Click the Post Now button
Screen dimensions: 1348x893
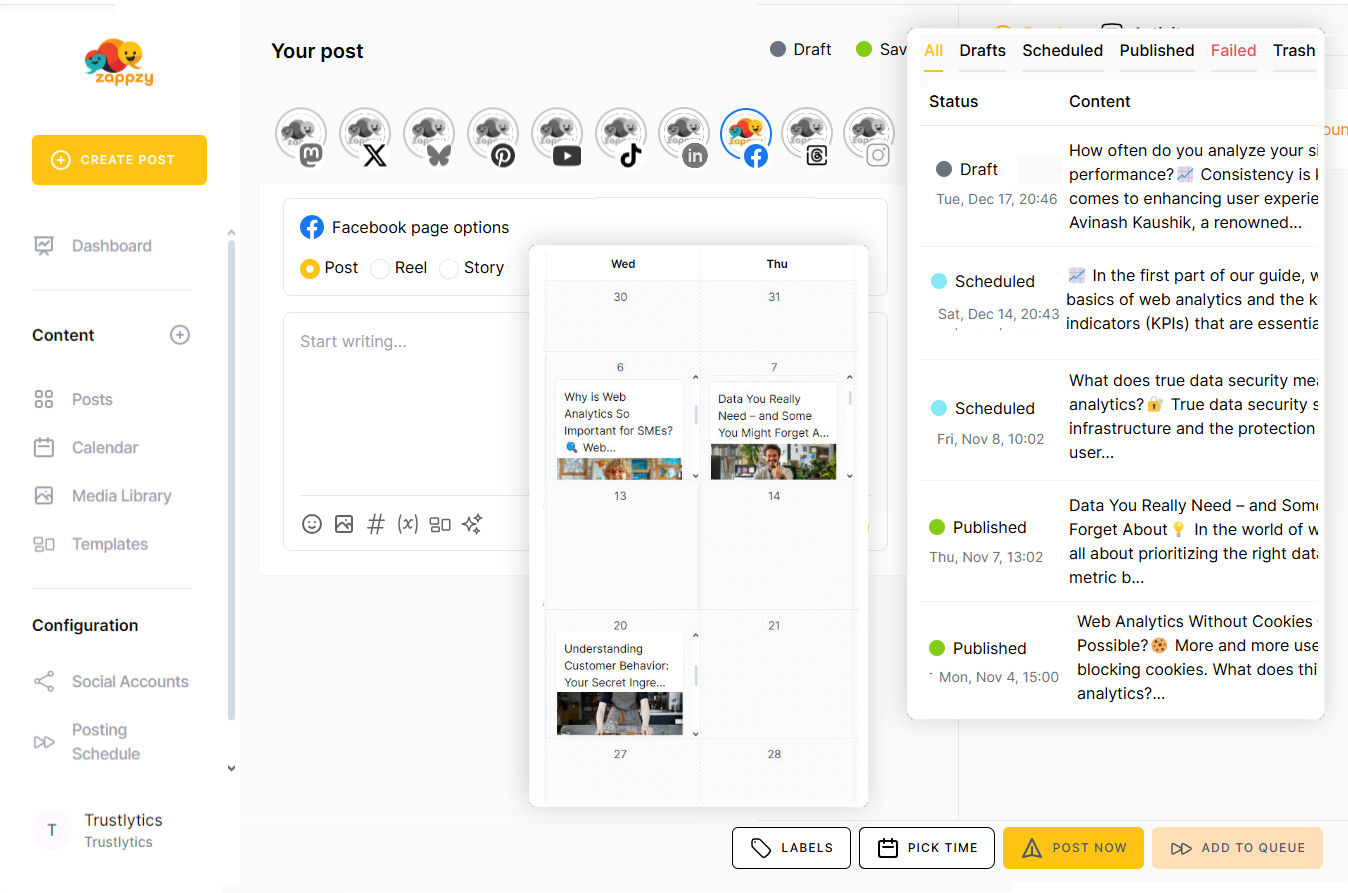click(x=1074, y=848)
